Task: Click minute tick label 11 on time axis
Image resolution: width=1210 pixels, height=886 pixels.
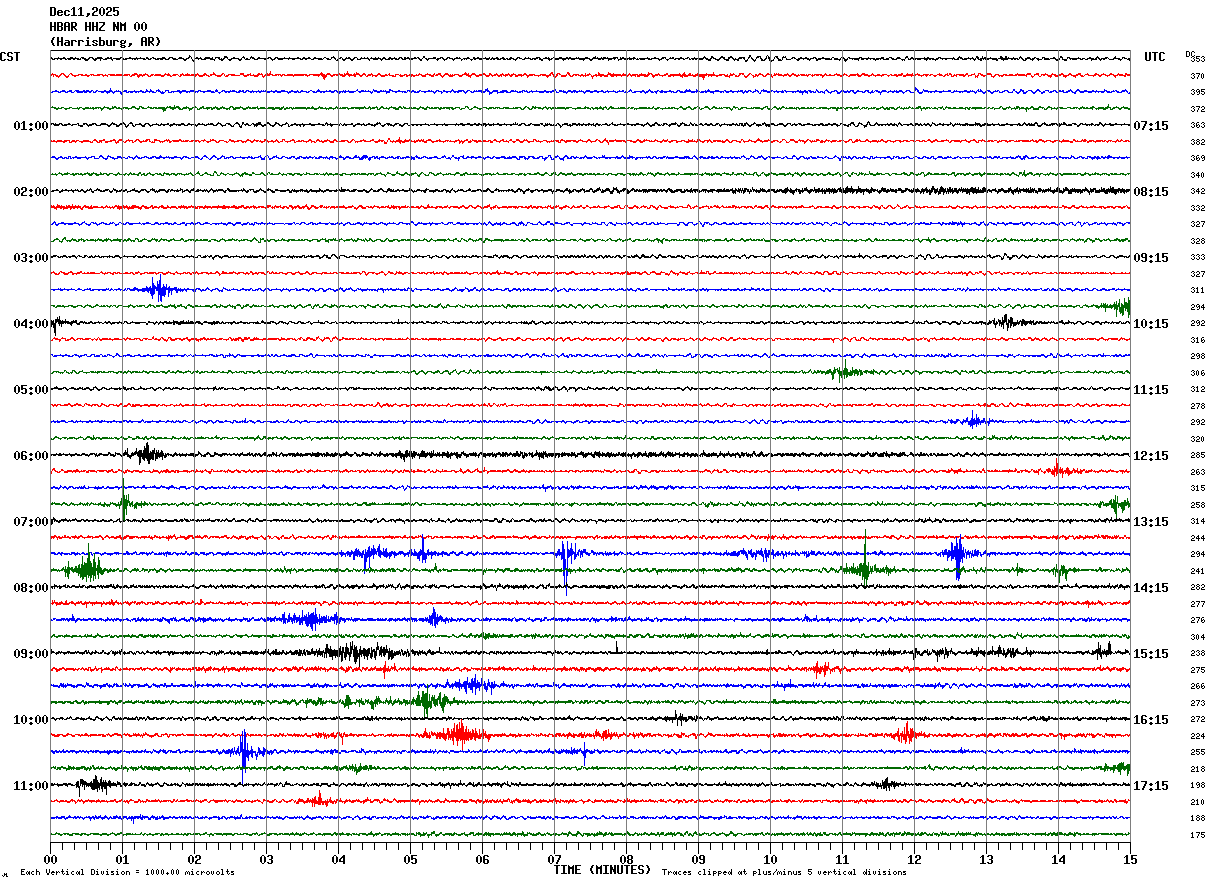Action: tap(842, 860)
